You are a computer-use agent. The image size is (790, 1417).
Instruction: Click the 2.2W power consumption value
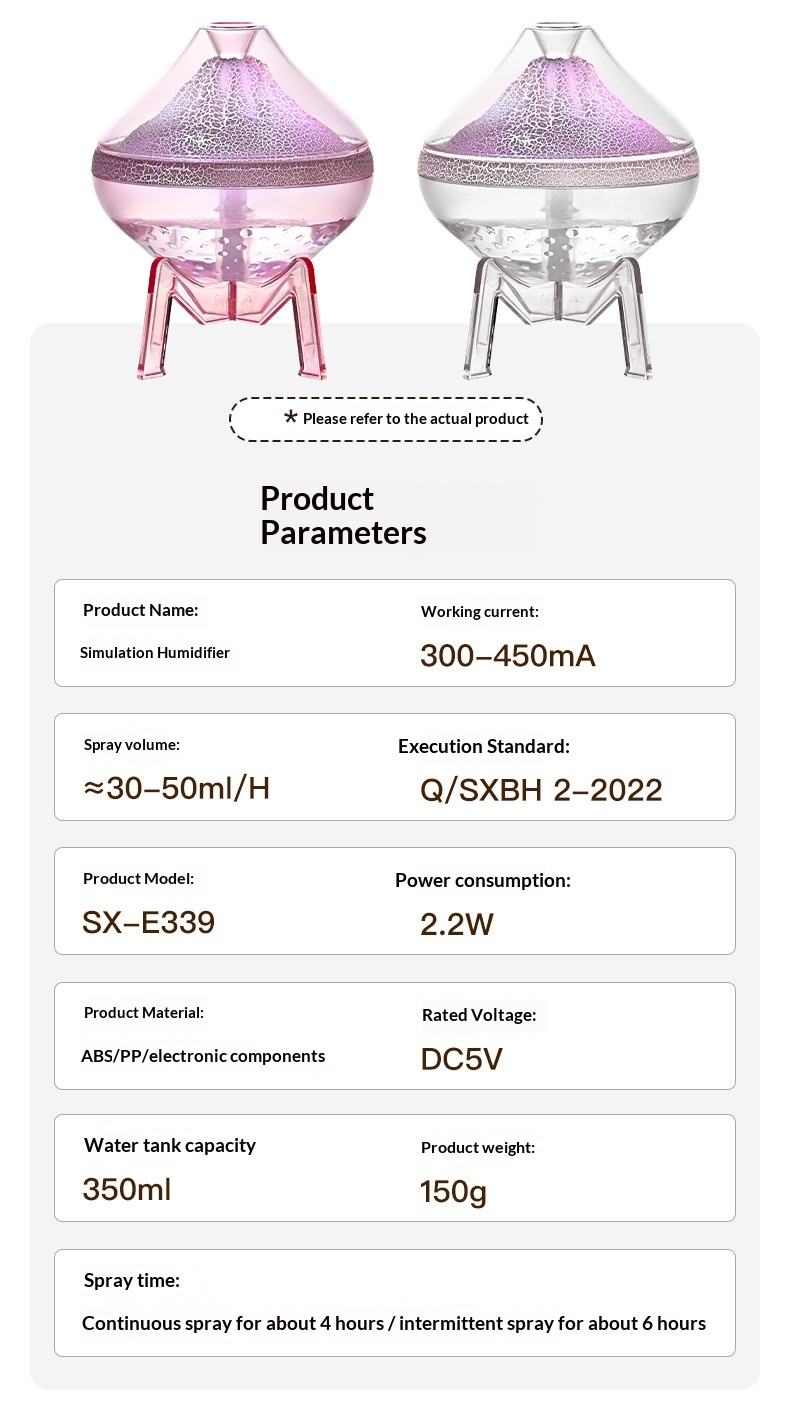(x=457, y=924)
